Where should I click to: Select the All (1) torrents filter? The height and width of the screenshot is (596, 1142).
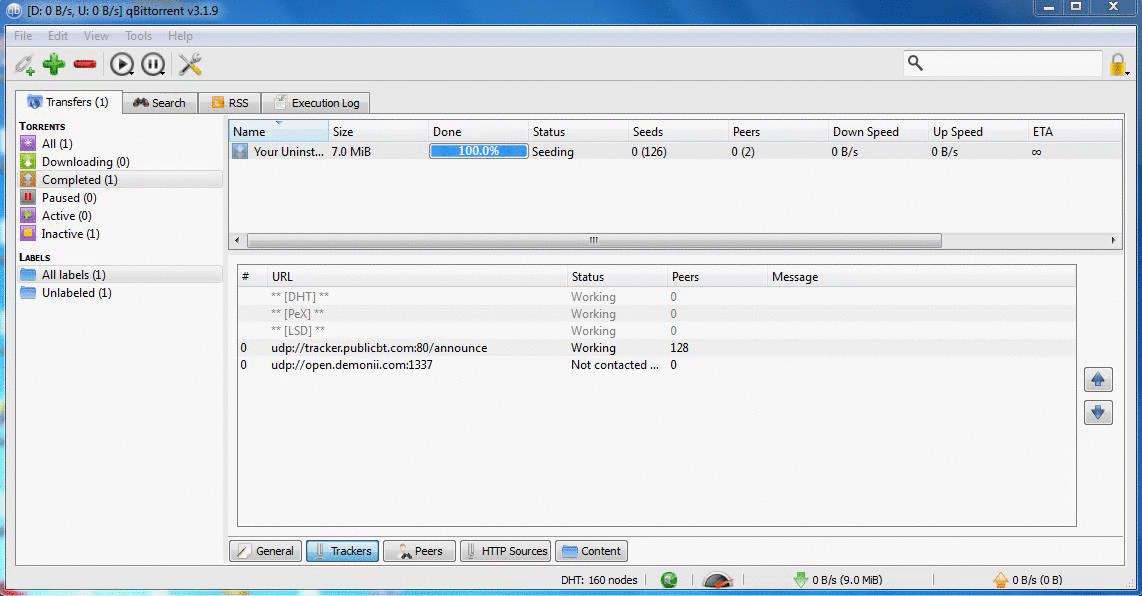point(120,144)
